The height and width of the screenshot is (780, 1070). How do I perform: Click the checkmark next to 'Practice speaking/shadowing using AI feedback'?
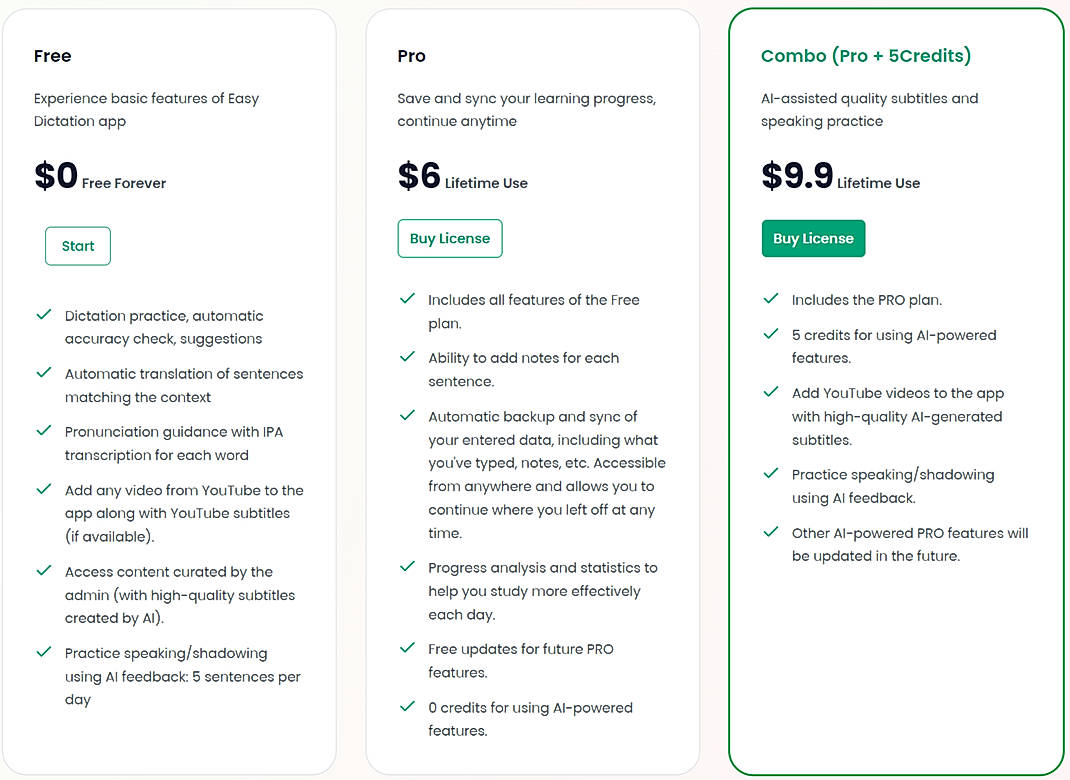pyautogui.click(x=770, y=473)
